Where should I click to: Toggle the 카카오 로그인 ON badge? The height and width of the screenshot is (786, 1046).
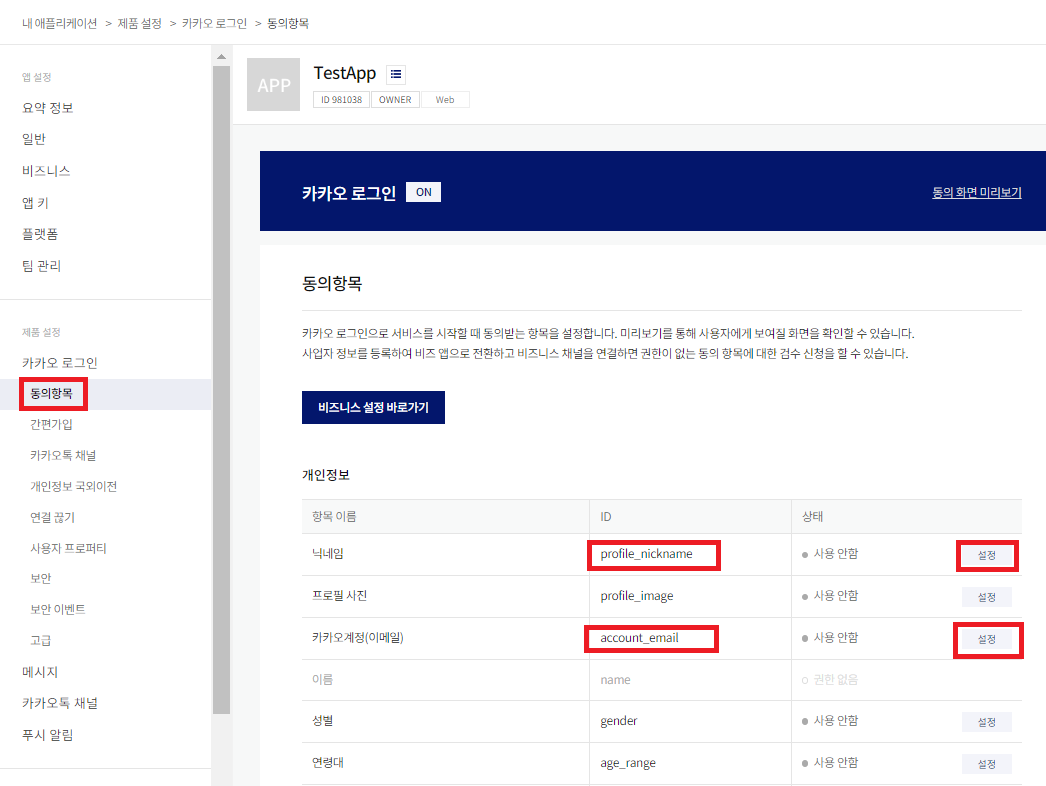(424, 192)
